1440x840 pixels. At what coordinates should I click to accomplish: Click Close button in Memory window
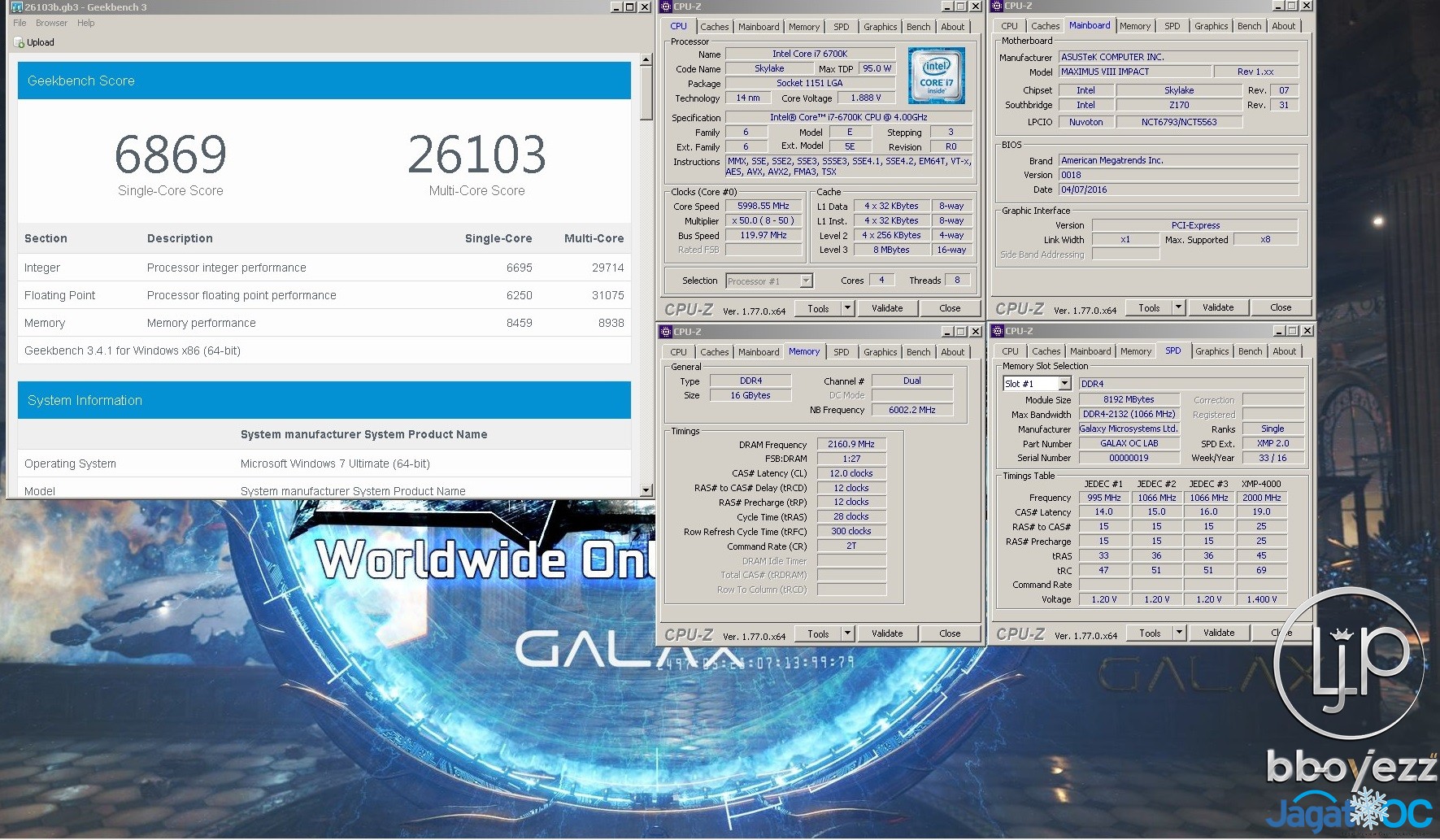coord(950,633)
